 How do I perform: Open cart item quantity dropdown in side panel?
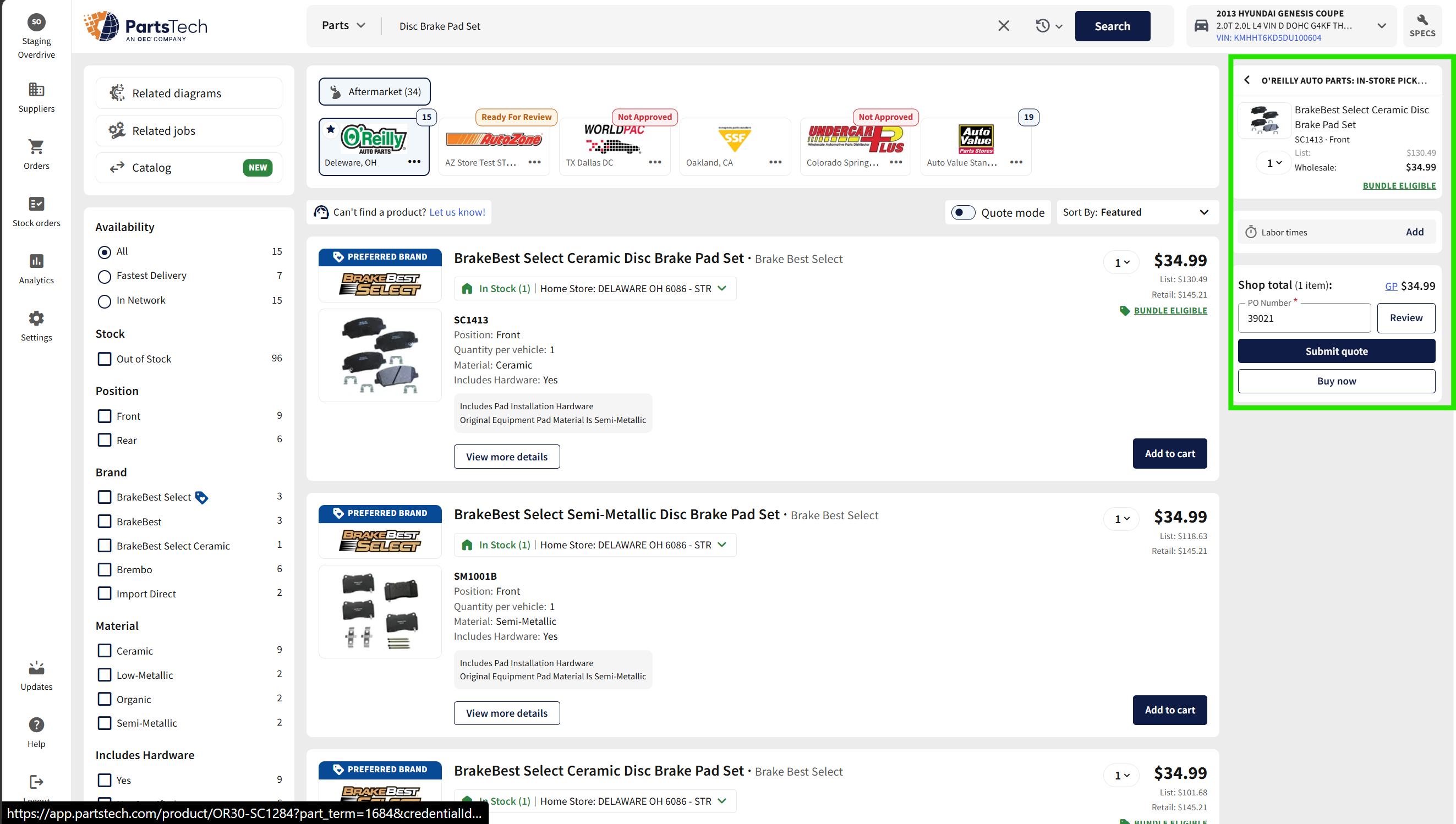click(x=1274, y=163)
